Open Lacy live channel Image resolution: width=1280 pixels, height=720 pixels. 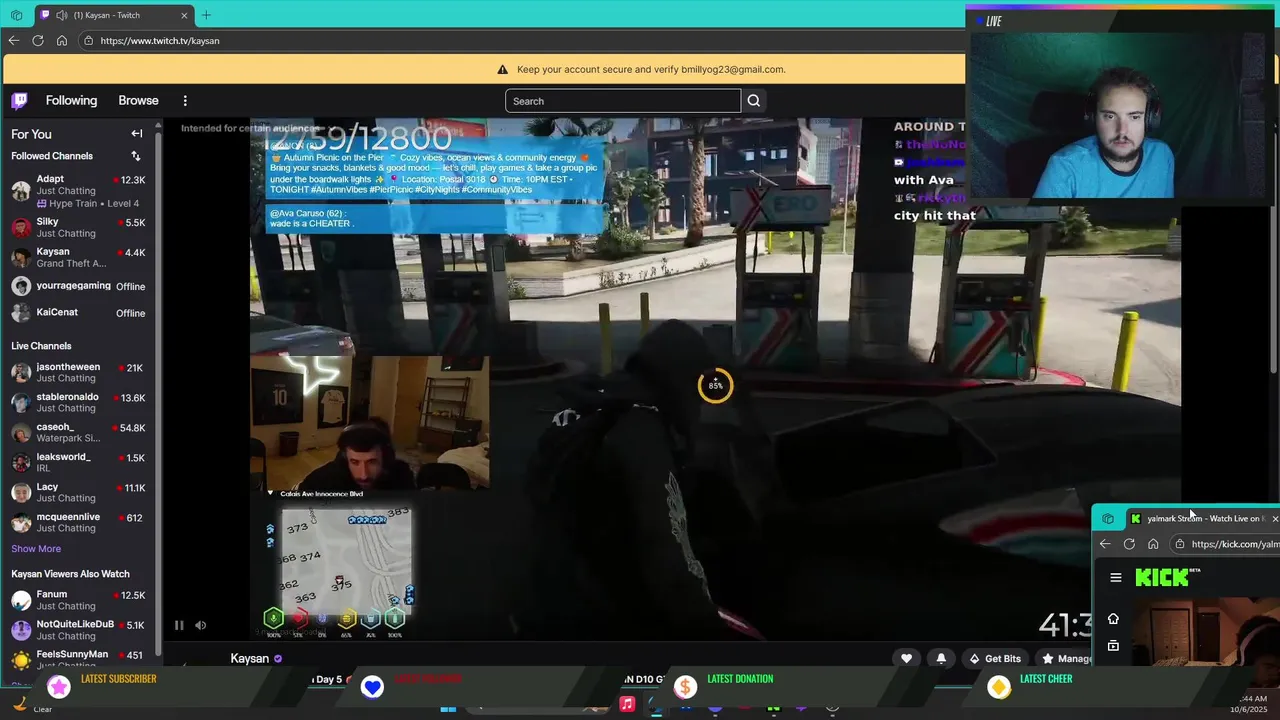point(79,492)
